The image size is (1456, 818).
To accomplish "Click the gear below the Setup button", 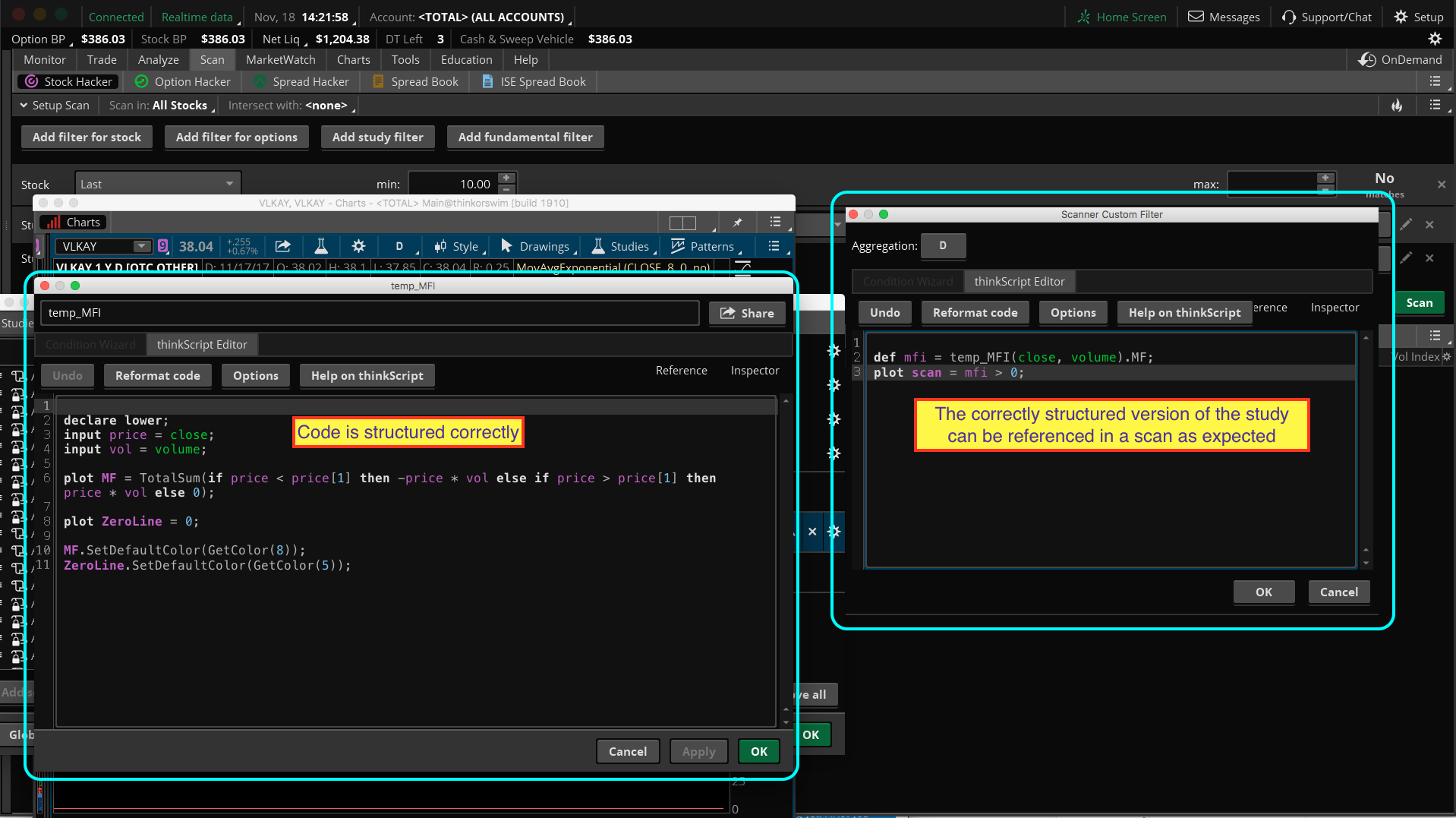I will 1435,39.
